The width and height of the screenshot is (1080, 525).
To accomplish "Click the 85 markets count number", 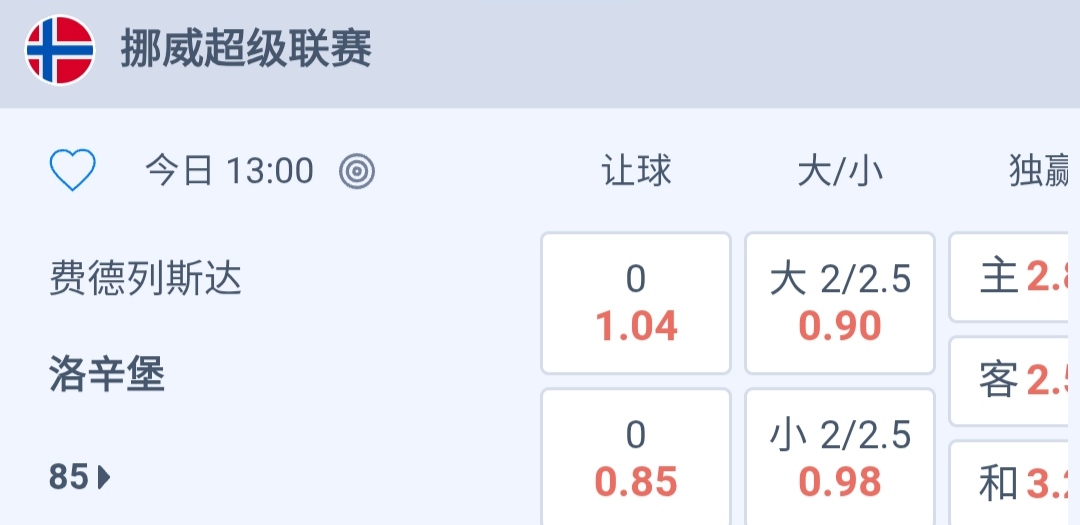I will (69, 477).
